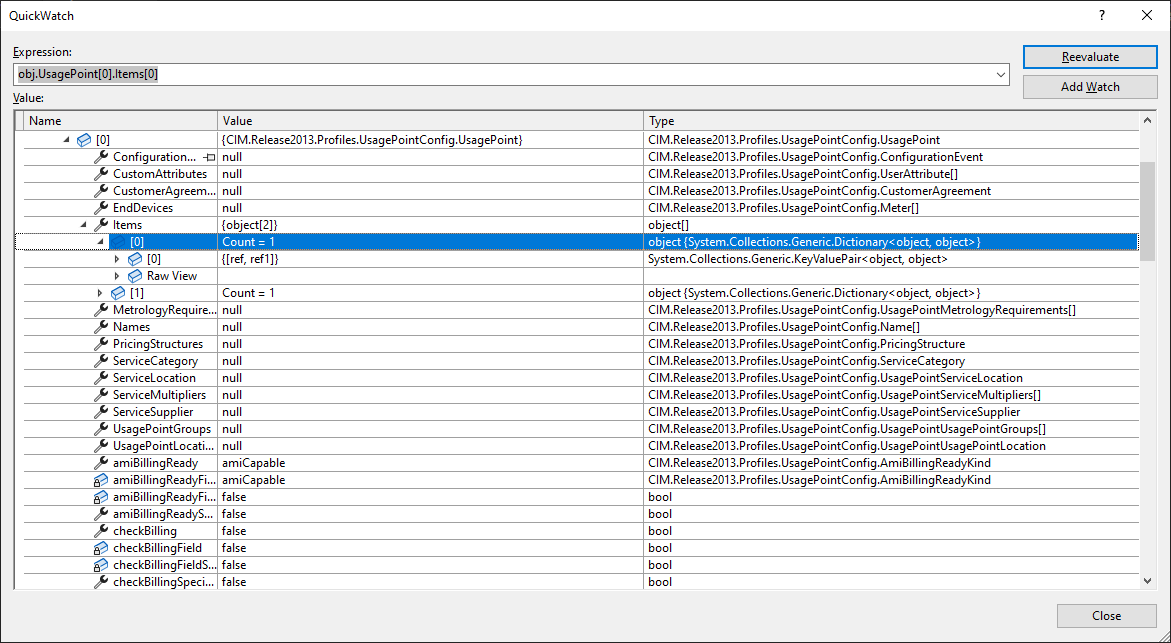The image size is (1171, 643).
Task: Click the object icon next to the root [0] node
Action: [x=84, y=140]
